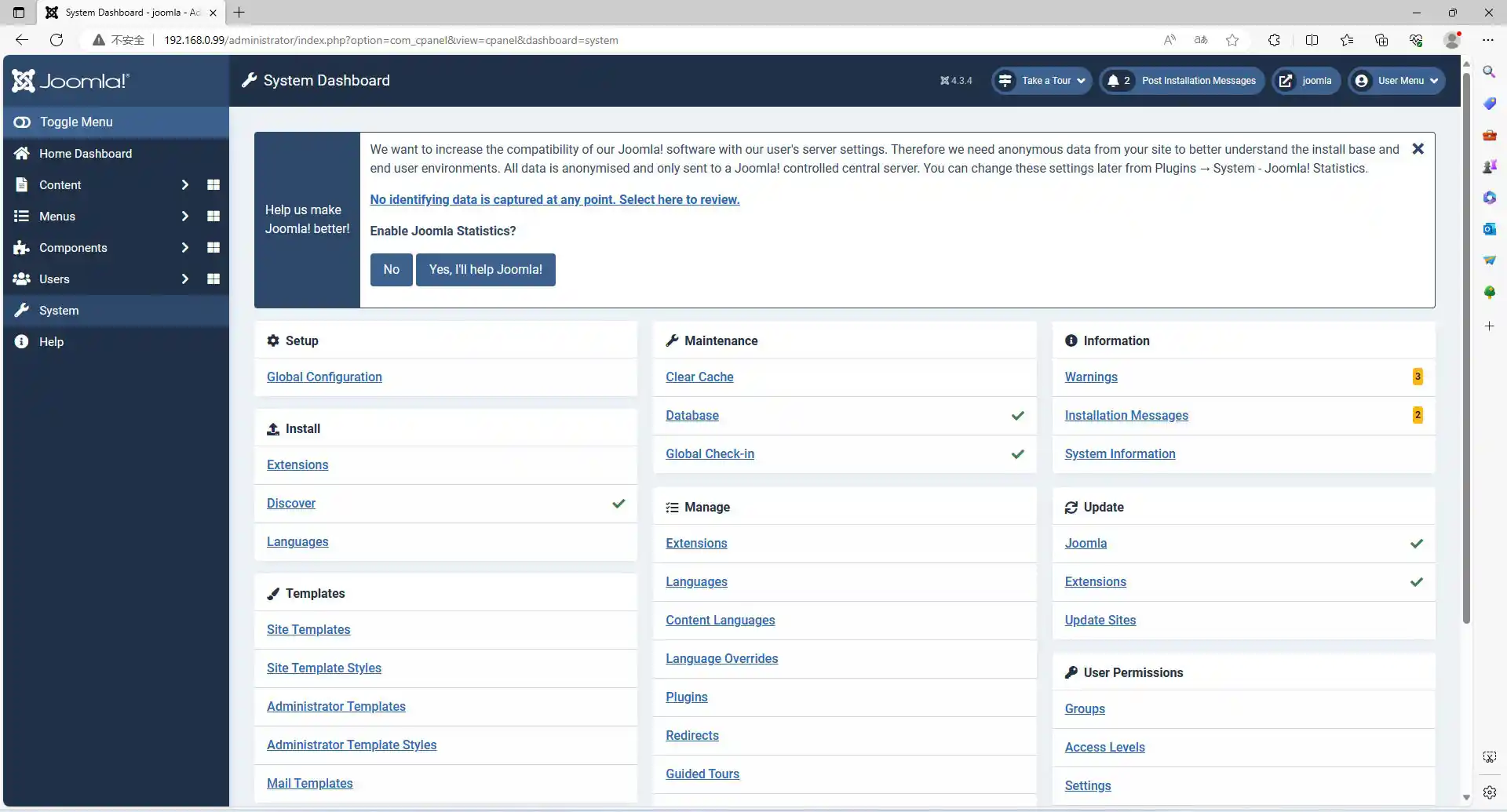Click the notification bell for Post Installation Messages
This screenshot has height=812, width=1507.
tap(1113, 81)
